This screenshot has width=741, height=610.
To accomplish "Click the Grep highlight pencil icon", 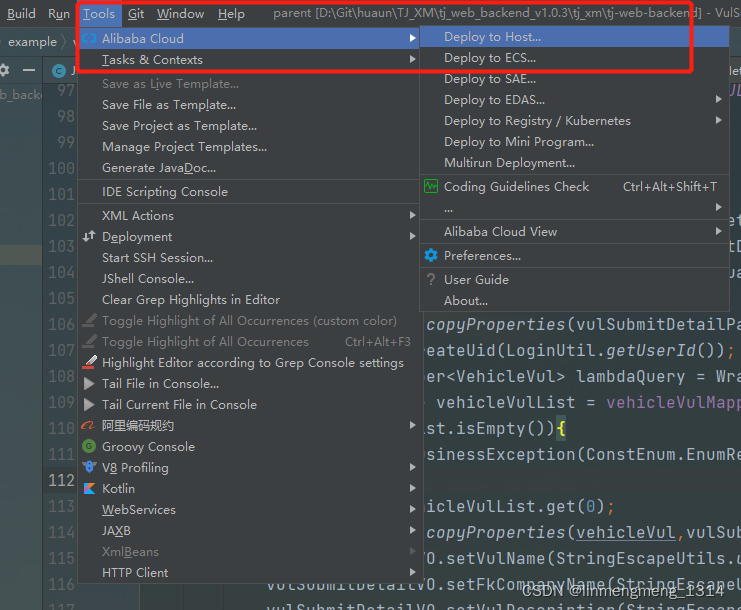I will tap(89, 362).
